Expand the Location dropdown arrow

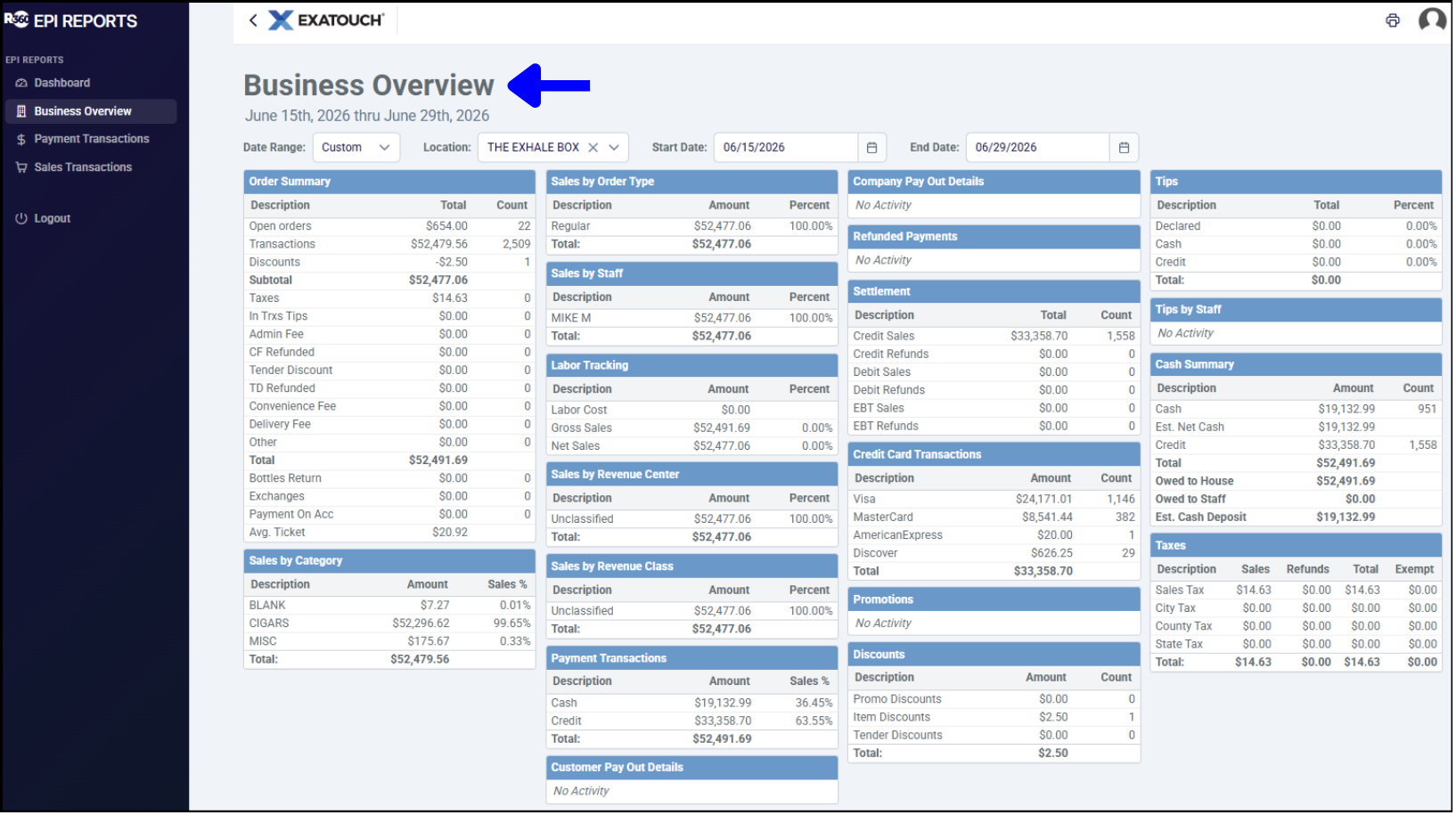pyautogui.click(x=614, y=148)
